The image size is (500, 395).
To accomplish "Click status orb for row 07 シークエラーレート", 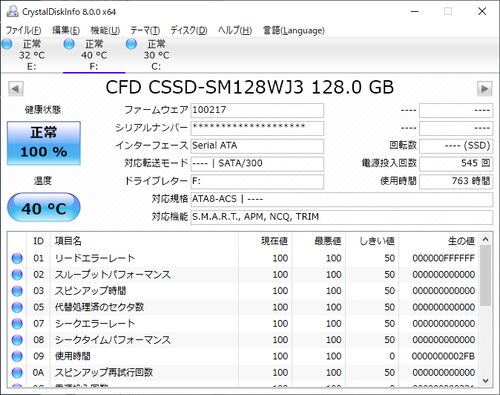I will point(17,324).
